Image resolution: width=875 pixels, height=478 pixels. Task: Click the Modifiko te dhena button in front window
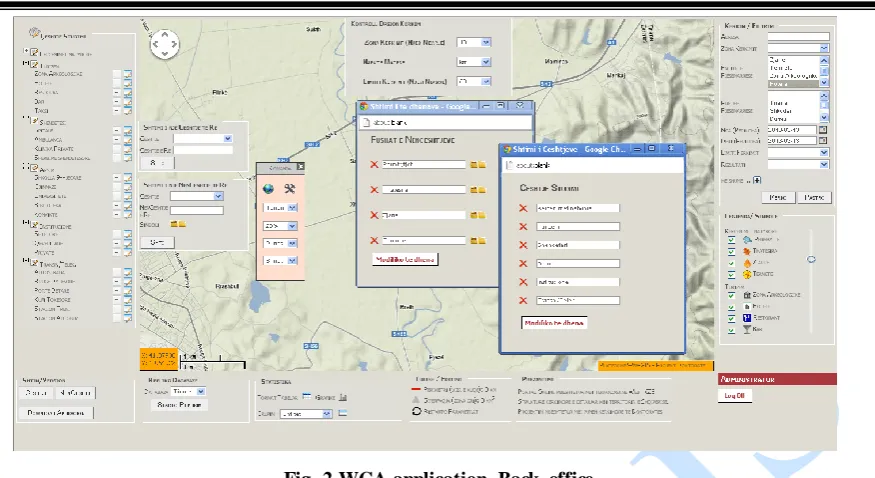(554, 323)
